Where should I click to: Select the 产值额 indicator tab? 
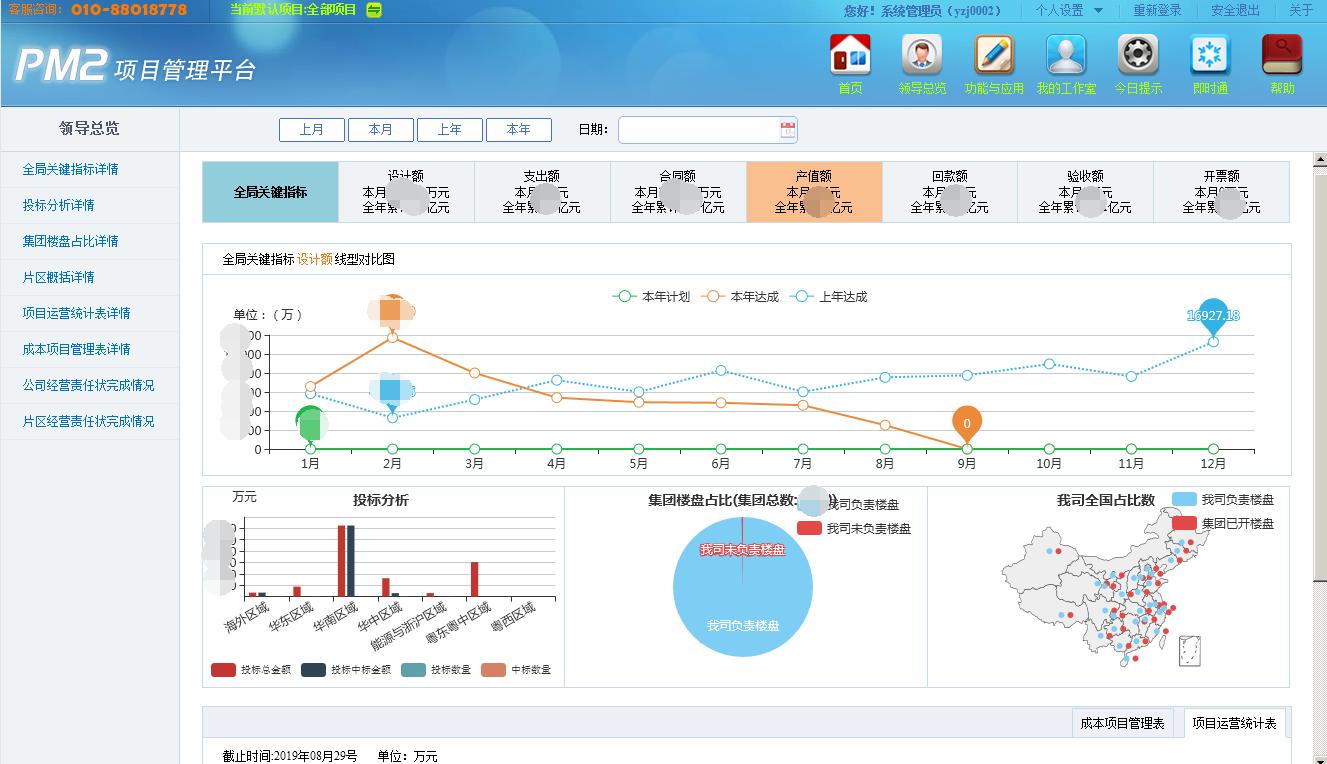point(814,192)
